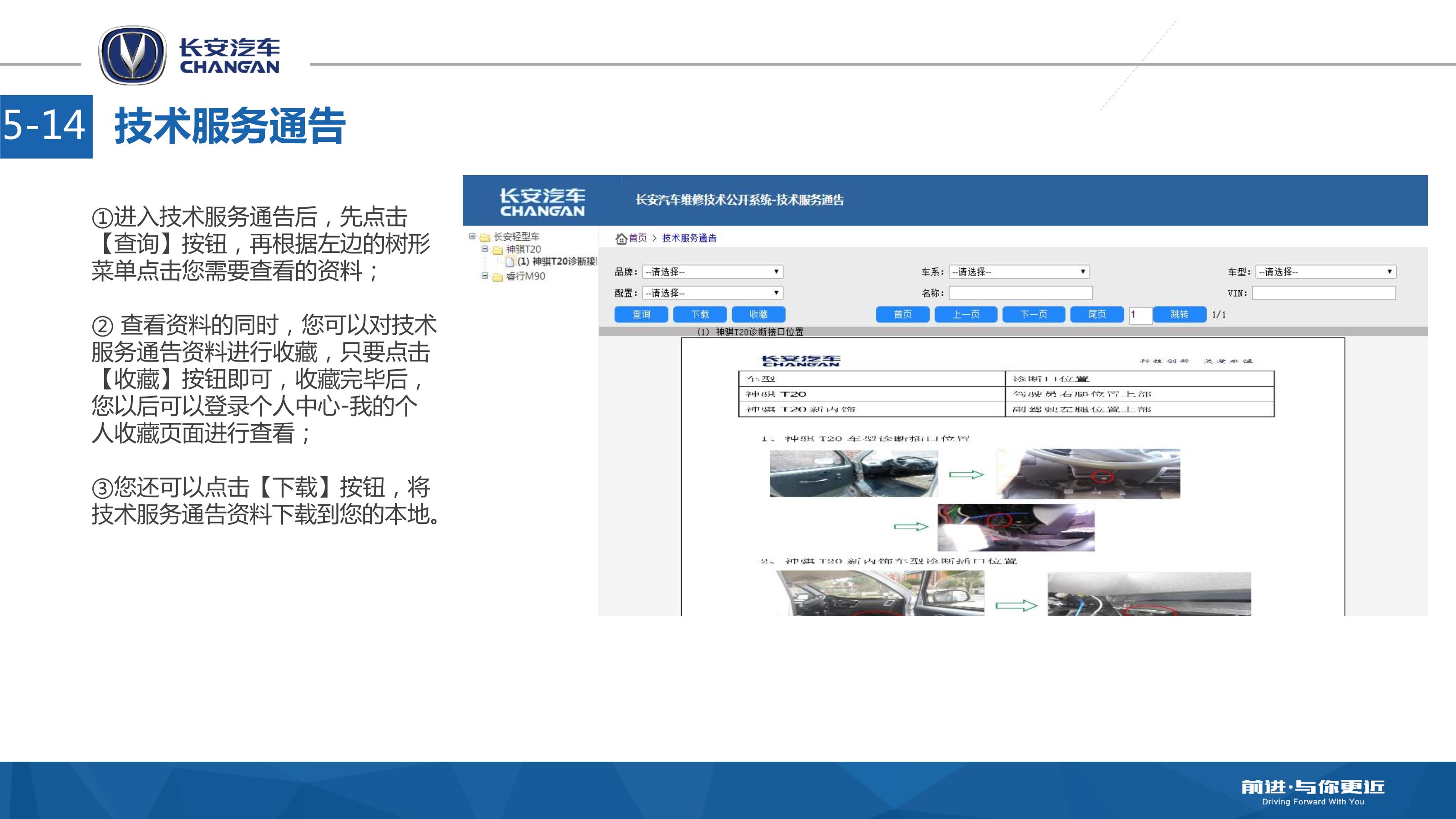Open the 车系 dropdown
The width and height of the screenshot is (1456, 819).
pos(1019,271)
